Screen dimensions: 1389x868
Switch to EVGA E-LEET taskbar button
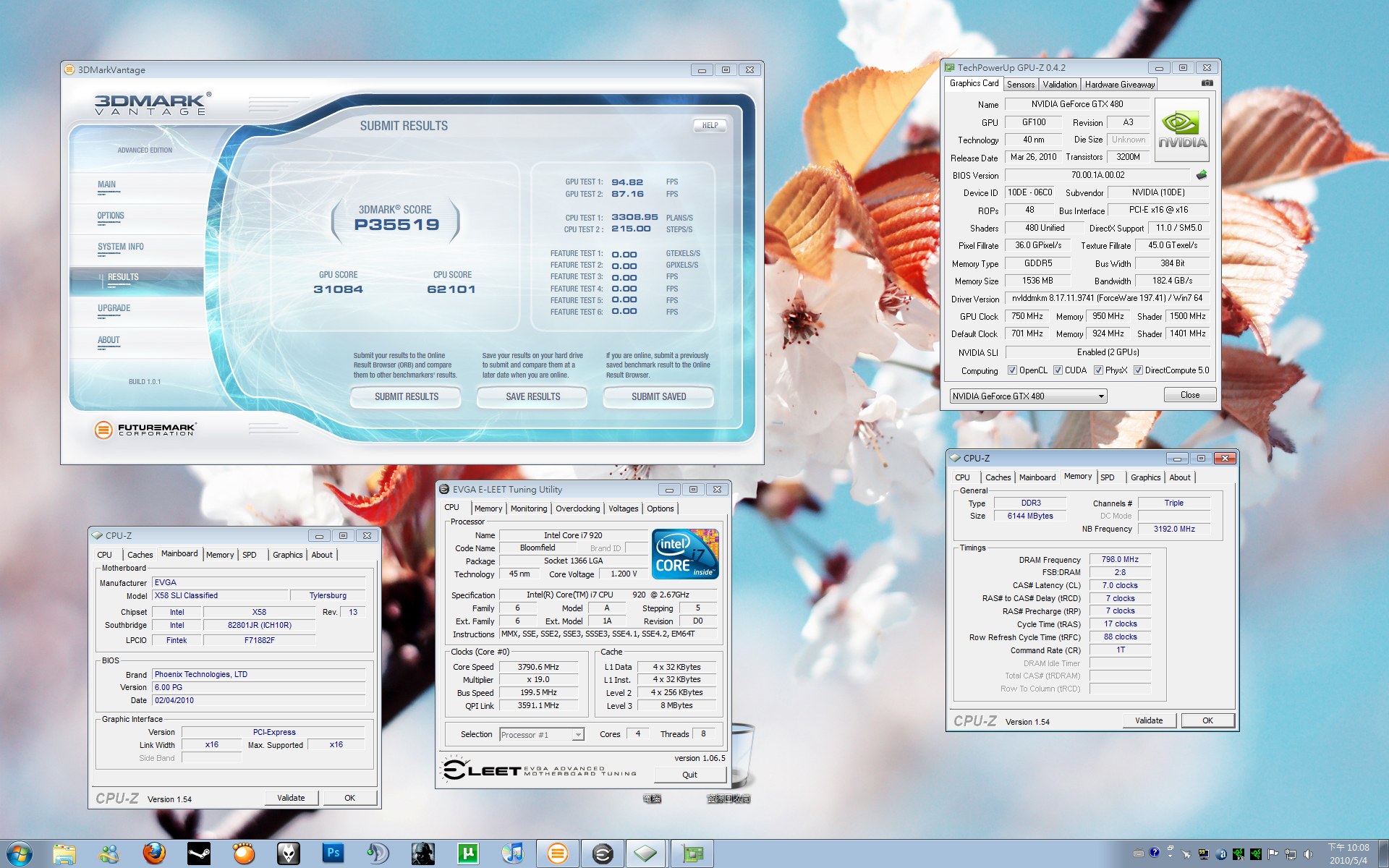[x=603, y=854]
